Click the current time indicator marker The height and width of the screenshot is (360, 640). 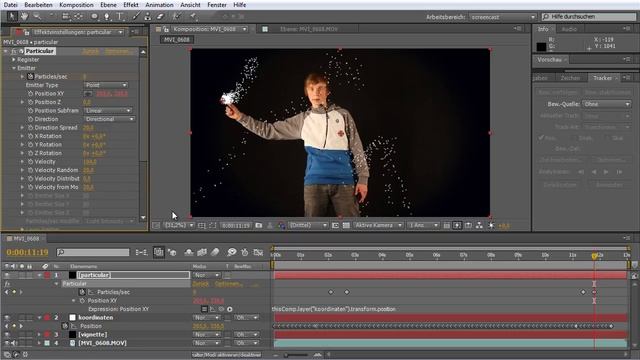(x=594, y=256)
